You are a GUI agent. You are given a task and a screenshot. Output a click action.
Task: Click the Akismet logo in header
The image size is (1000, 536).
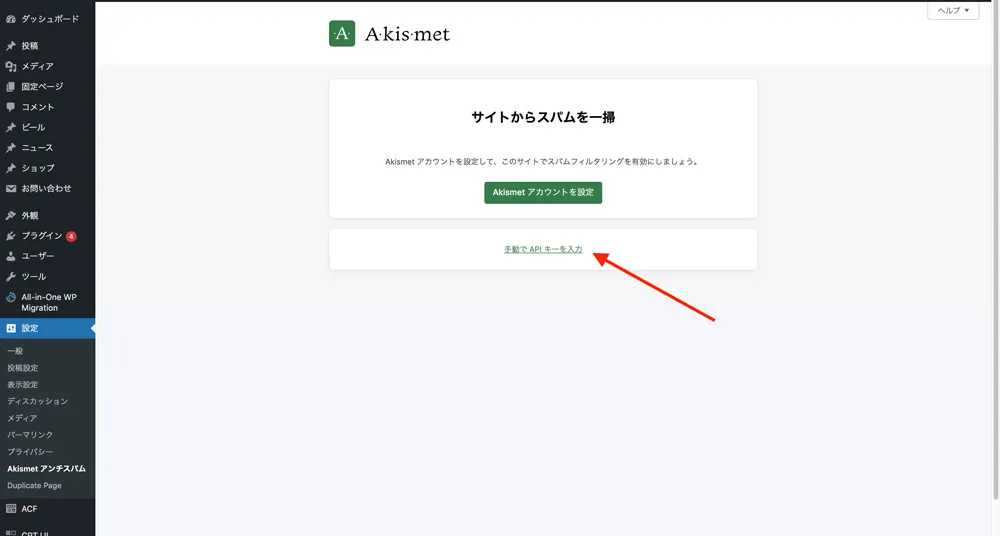coord(389,34)
